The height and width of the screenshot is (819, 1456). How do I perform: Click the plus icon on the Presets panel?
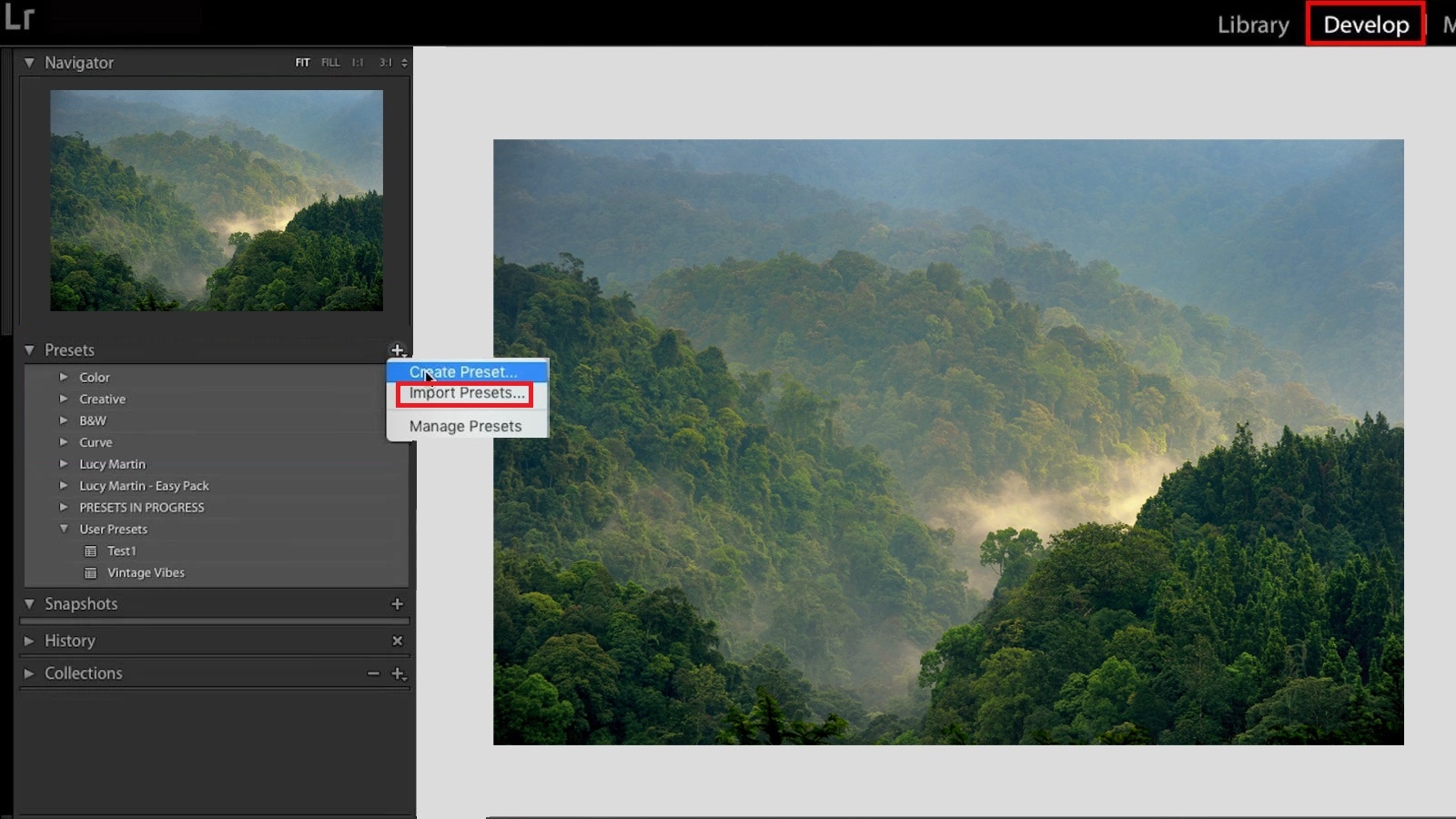(x=397, y=349)
